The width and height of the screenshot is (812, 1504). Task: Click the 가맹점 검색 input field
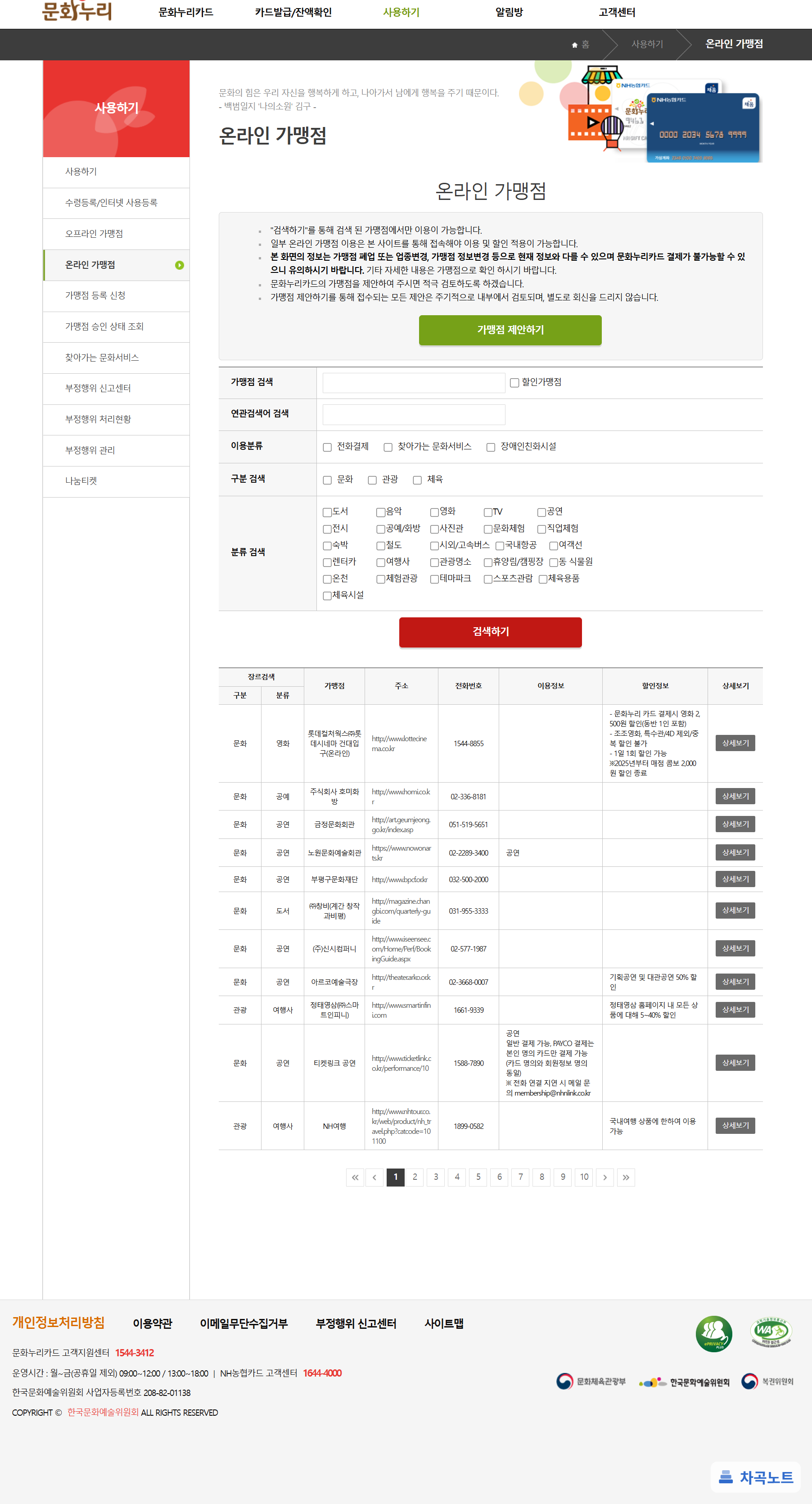click(x=414, y=383)
